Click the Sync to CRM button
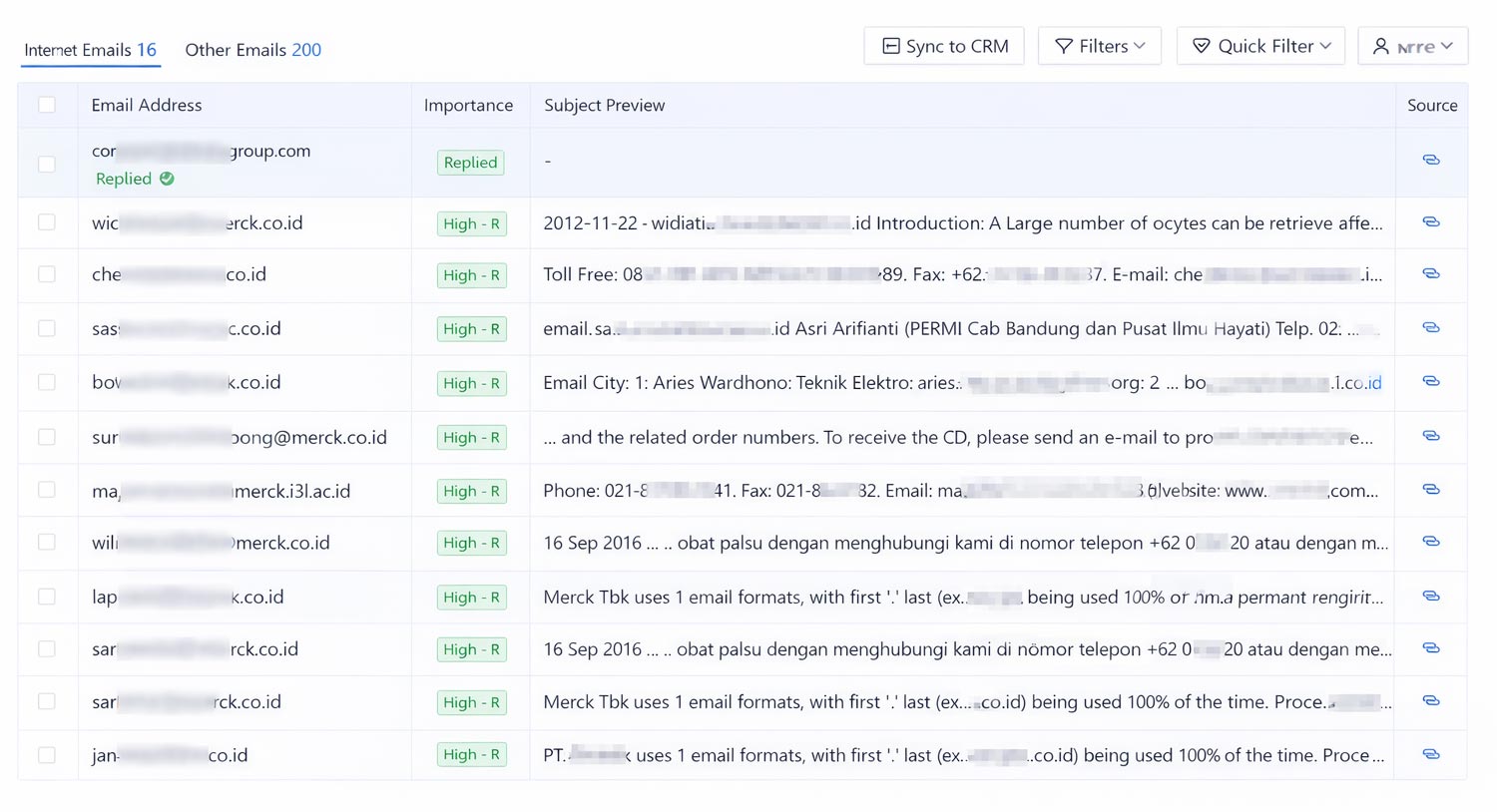Viewport: 1497px width, 812px height. click(x=944, y=46)
